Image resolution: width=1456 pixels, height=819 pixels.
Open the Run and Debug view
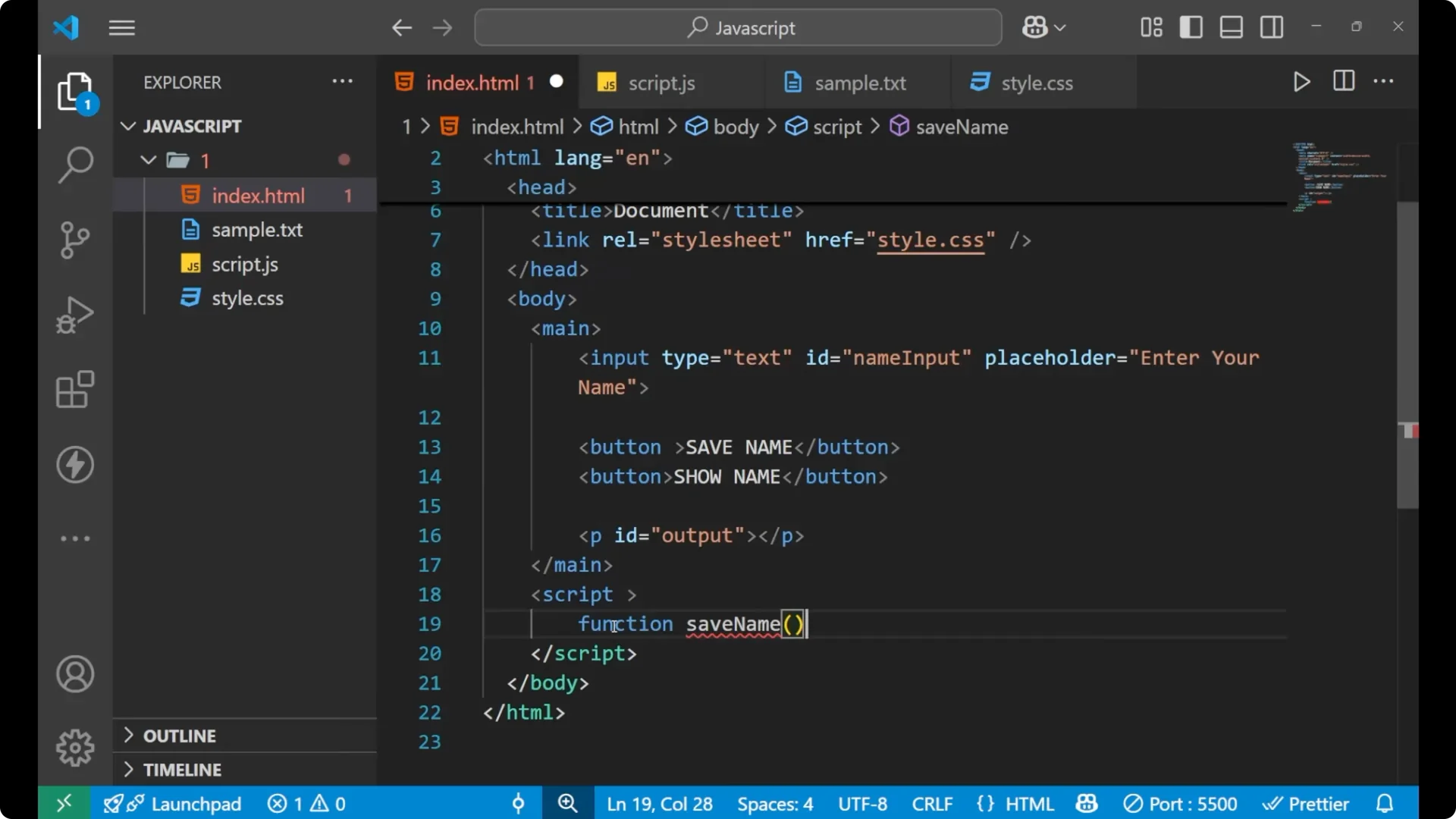[74, 315]
